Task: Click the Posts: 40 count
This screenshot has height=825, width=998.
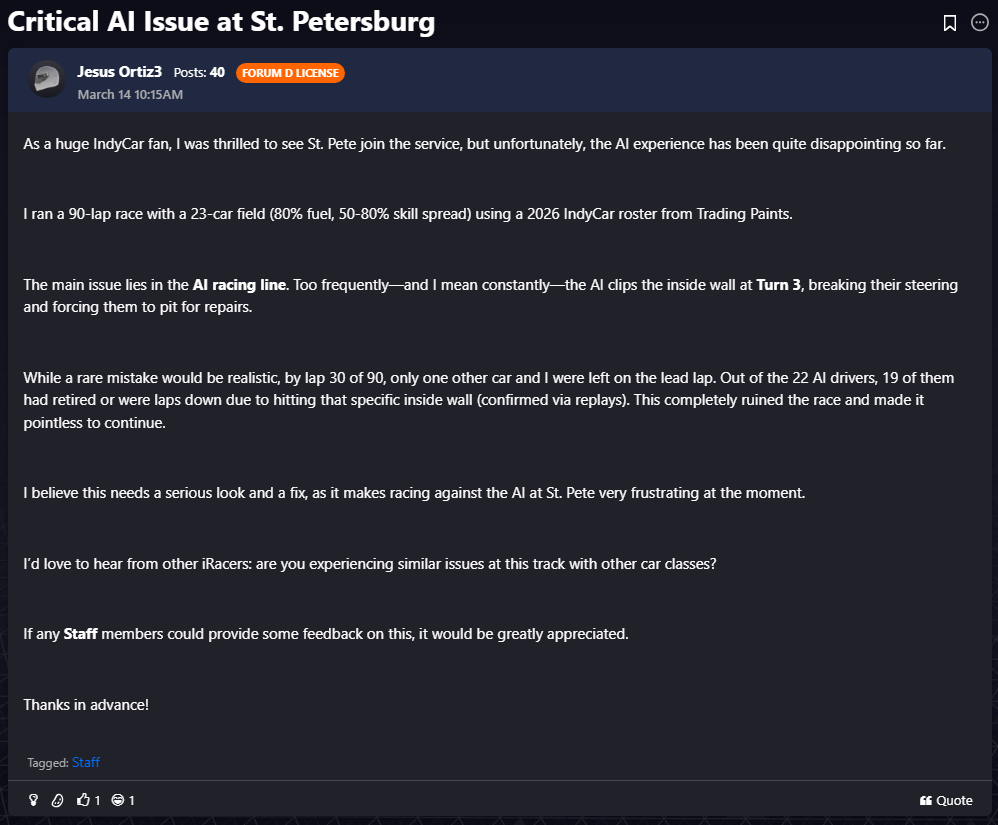Action: (199, 72)
